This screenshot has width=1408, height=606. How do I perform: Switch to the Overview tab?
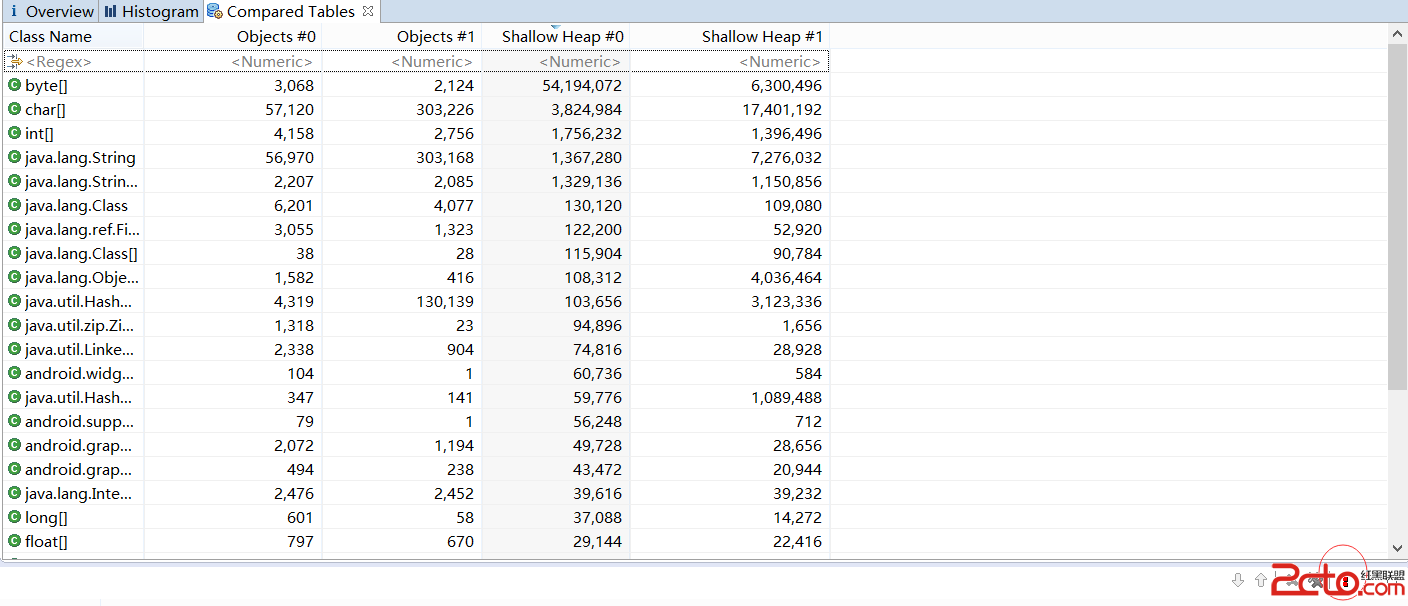click(50, 12)
